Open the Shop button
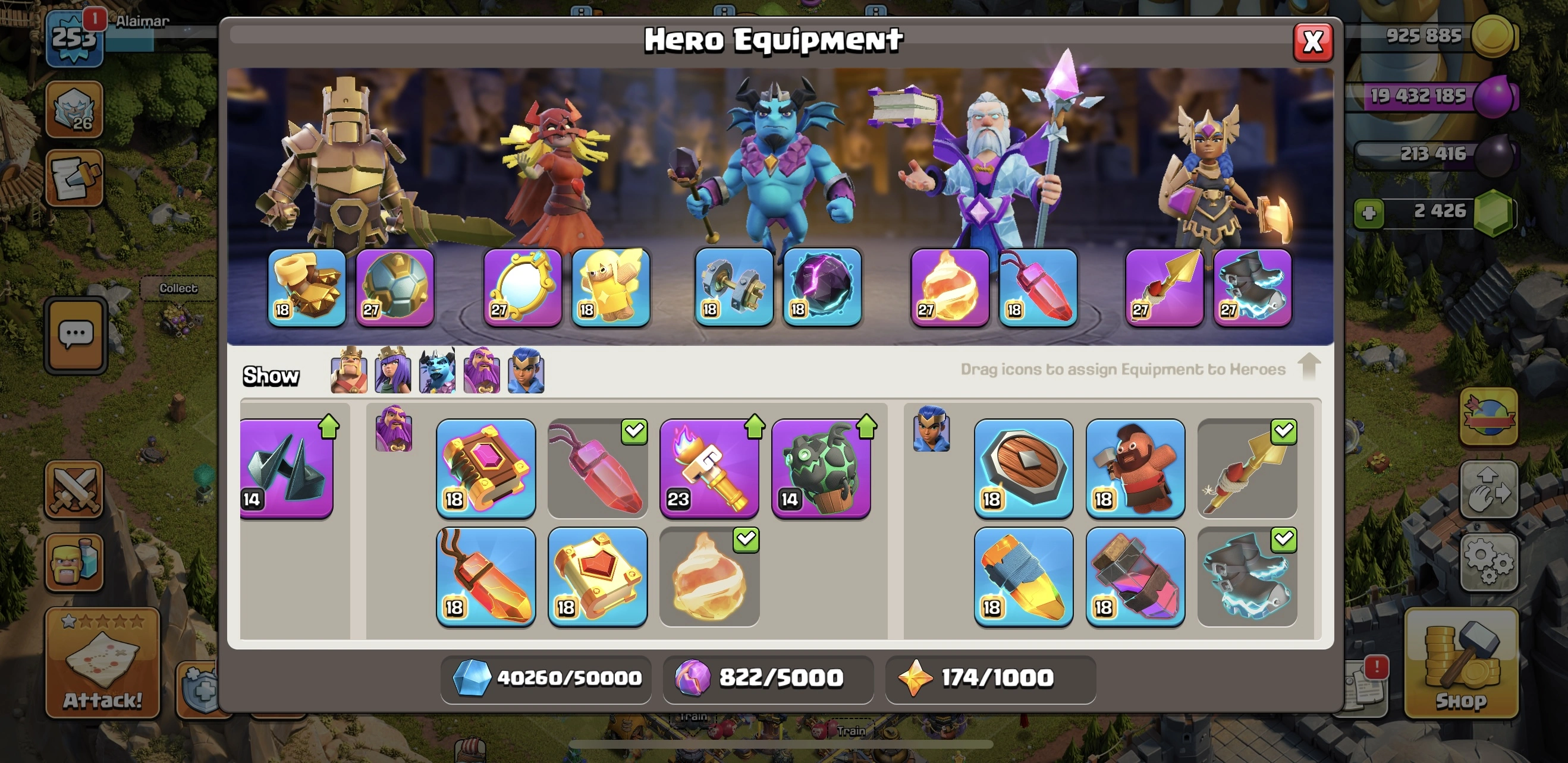 (1461, 663)
